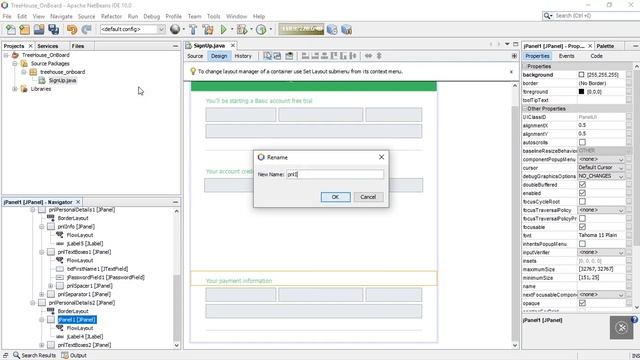This screenshot has width=640, height=360.
Task: Toggle the doubleBuffered checkbox
Action: [x=582, y=184]
